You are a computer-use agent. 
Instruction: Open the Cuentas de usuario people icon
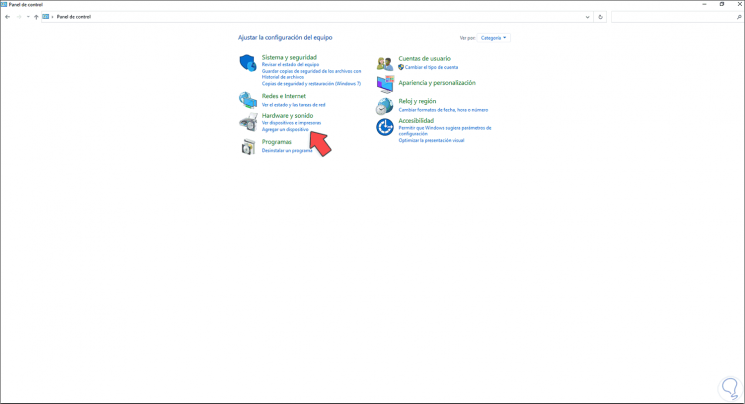(384, 63)
